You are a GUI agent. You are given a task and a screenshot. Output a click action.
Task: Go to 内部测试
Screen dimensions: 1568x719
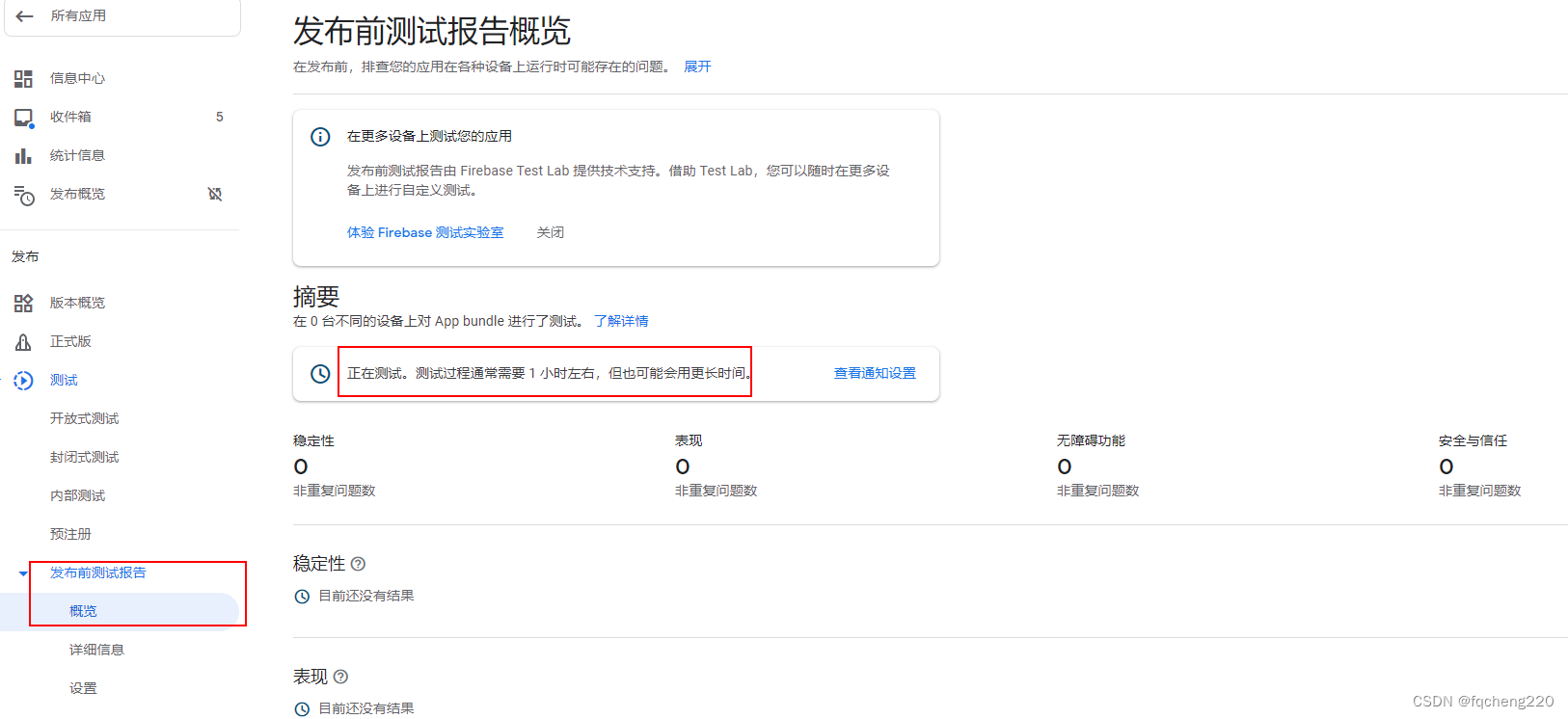(x=77, y=495)
